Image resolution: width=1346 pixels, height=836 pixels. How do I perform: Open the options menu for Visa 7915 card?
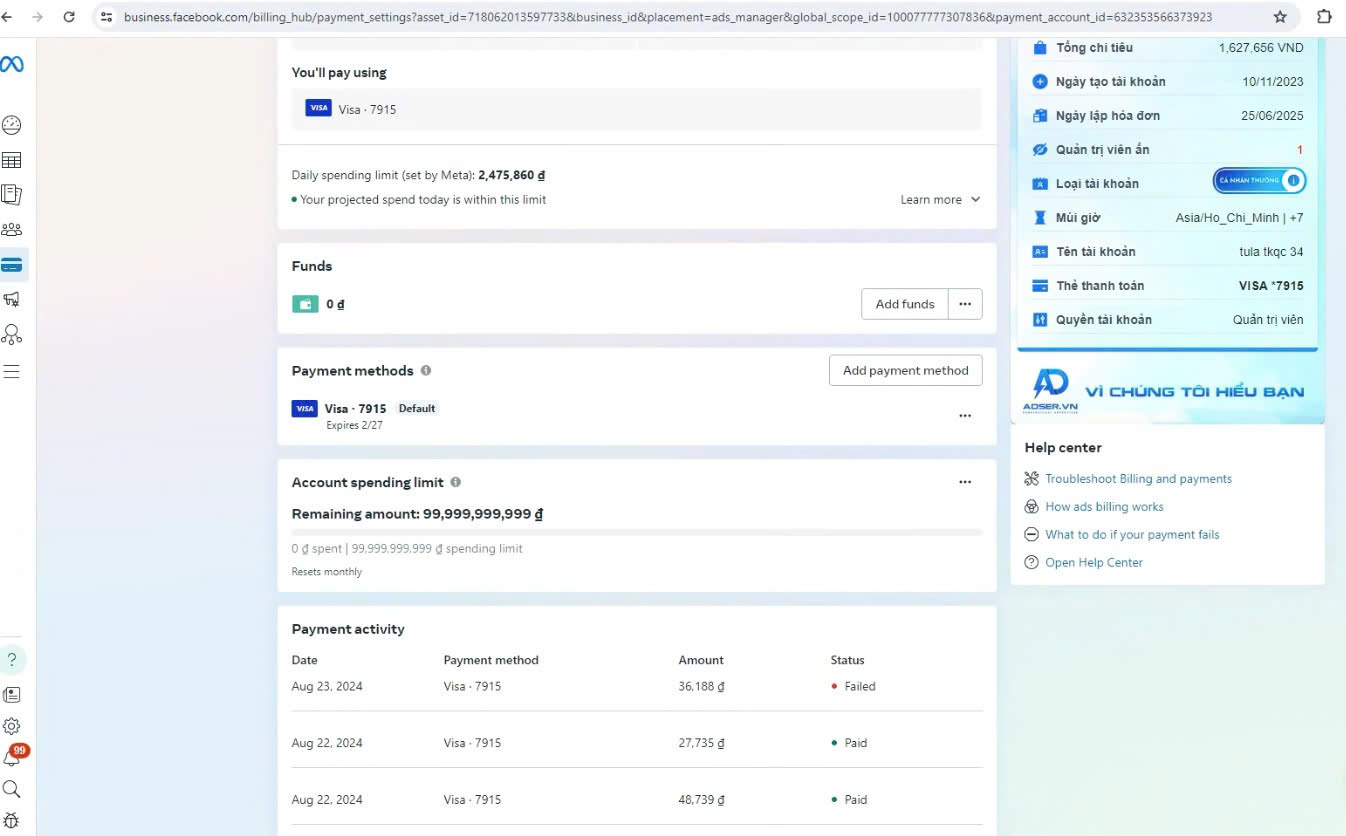pyautogui.click(x=965, y=416)
